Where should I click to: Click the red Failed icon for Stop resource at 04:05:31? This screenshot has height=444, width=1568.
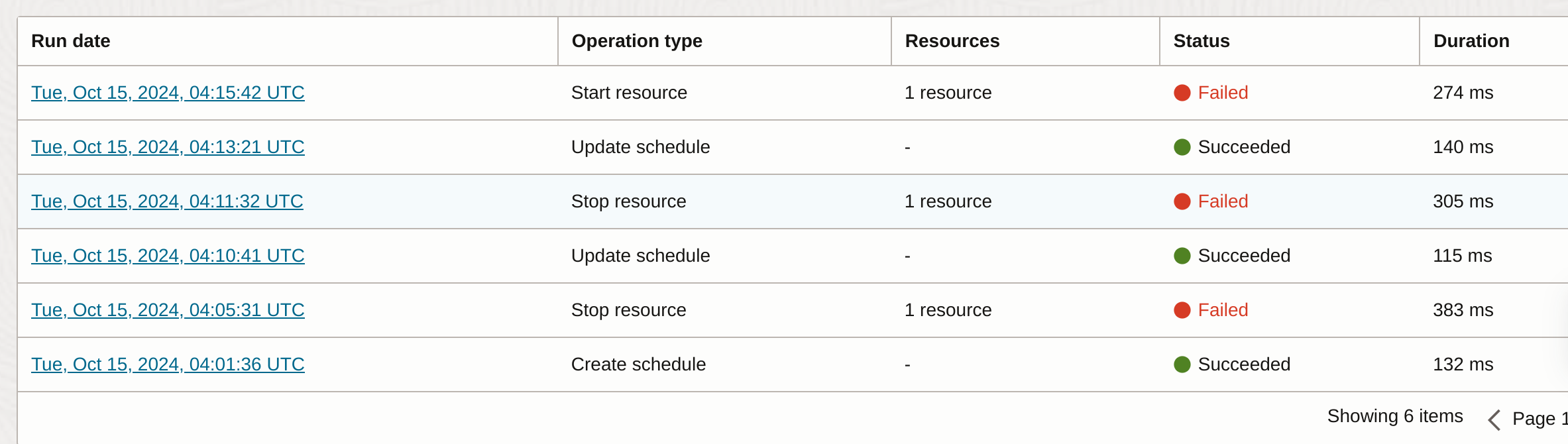tap(1182, 310)
